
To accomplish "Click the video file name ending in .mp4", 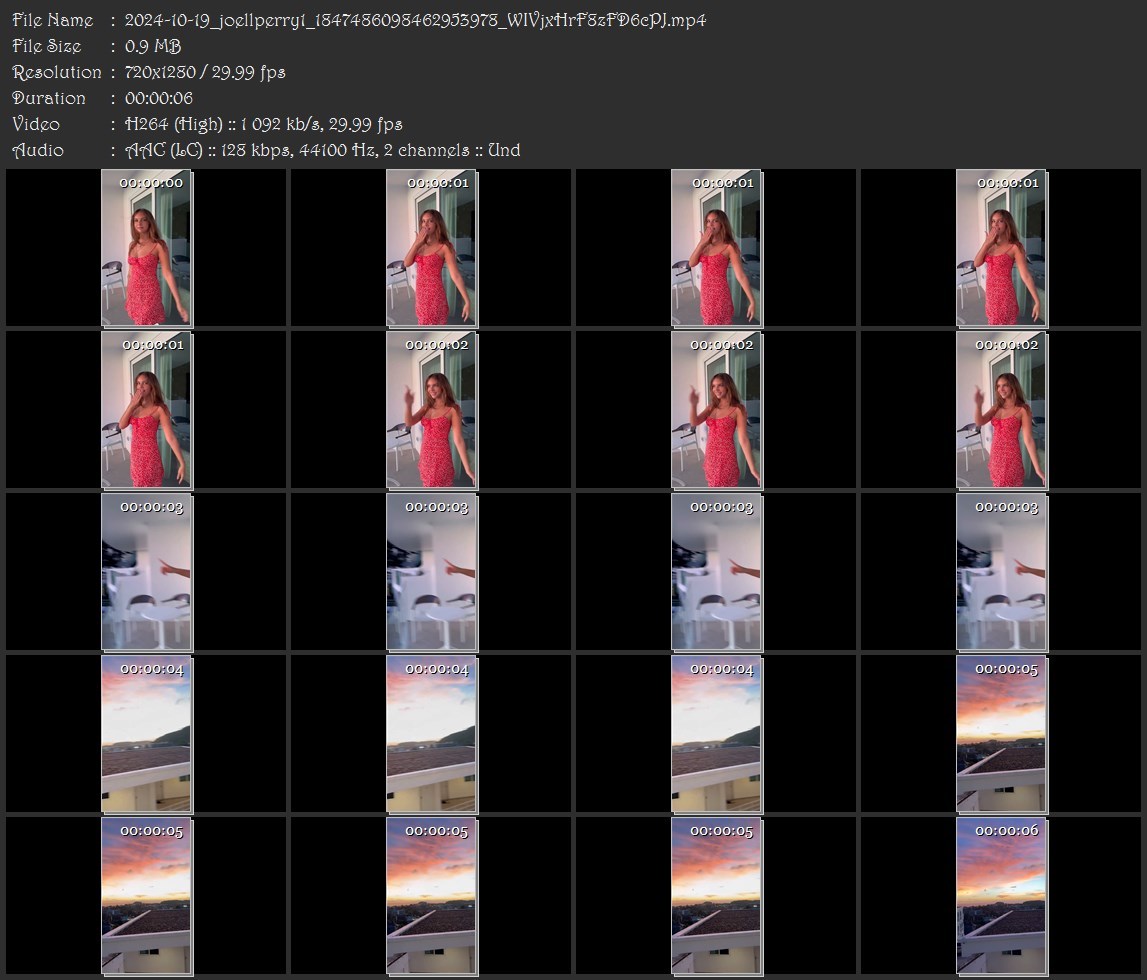I will pyautogui.click(x=415, y=20).
